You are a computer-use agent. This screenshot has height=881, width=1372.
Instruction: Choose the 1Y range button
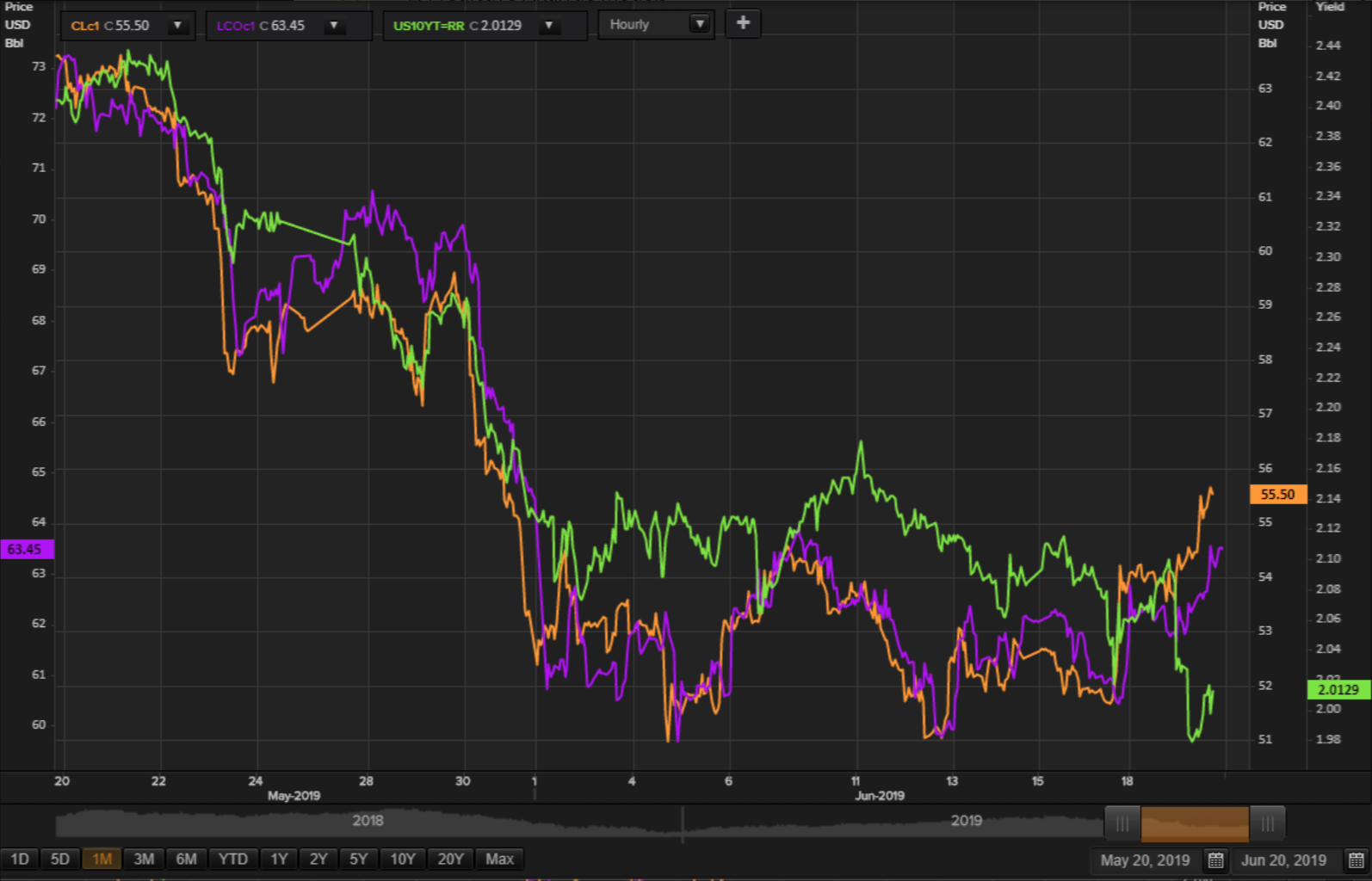(x=279, y=859)
